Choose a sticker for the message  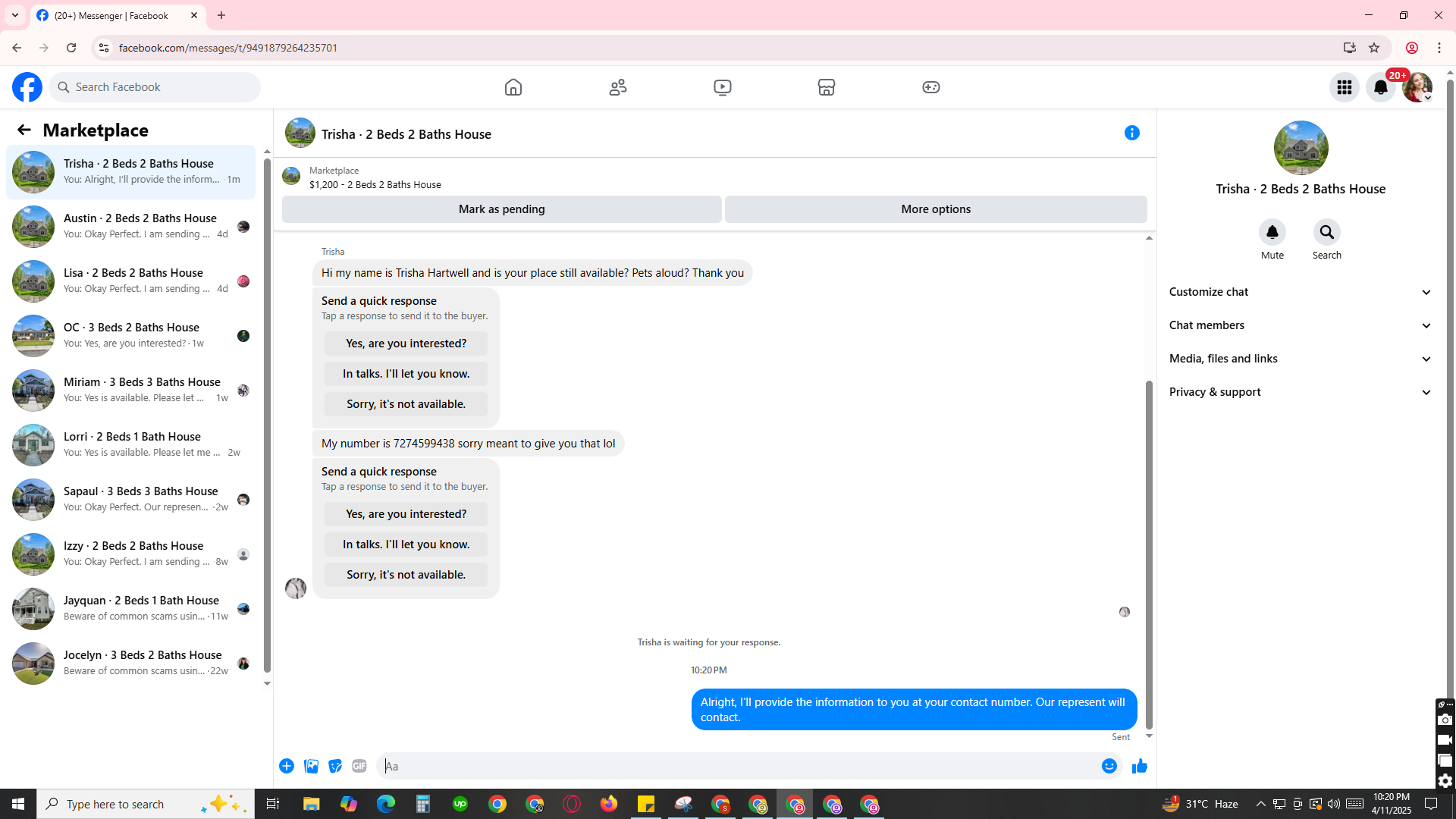coord(335,766)
